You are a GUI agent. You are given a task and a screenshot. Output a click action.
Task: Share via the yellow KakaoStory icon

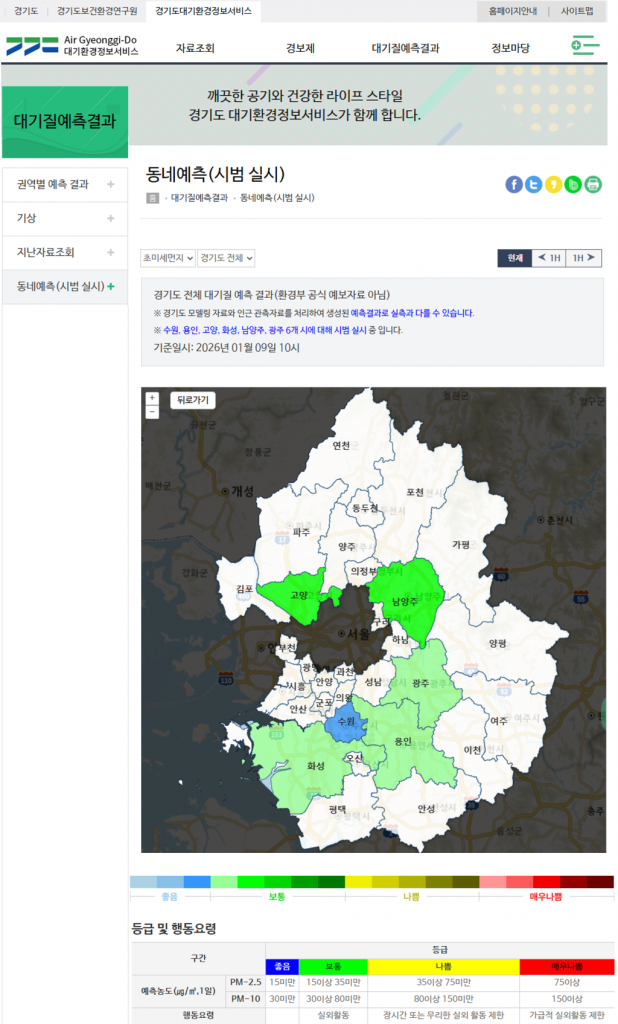click(x=553, y=184)
